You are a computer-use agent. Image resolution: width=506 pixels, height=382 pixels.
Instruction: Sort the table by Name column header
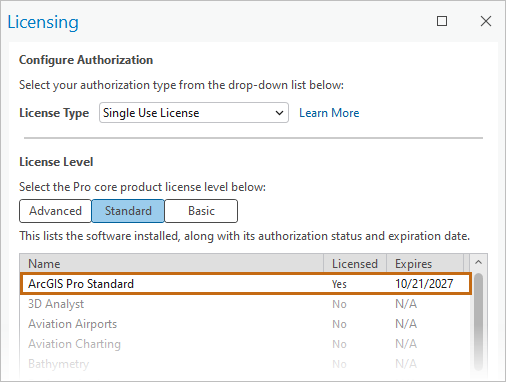pos(171,264)
